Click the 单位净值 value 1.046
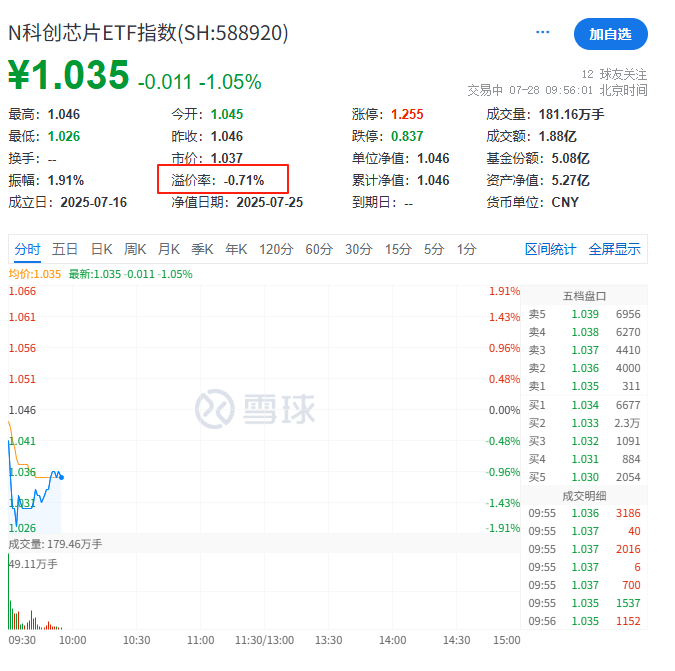Screen dimensions: 675x671 pos(433,158)
